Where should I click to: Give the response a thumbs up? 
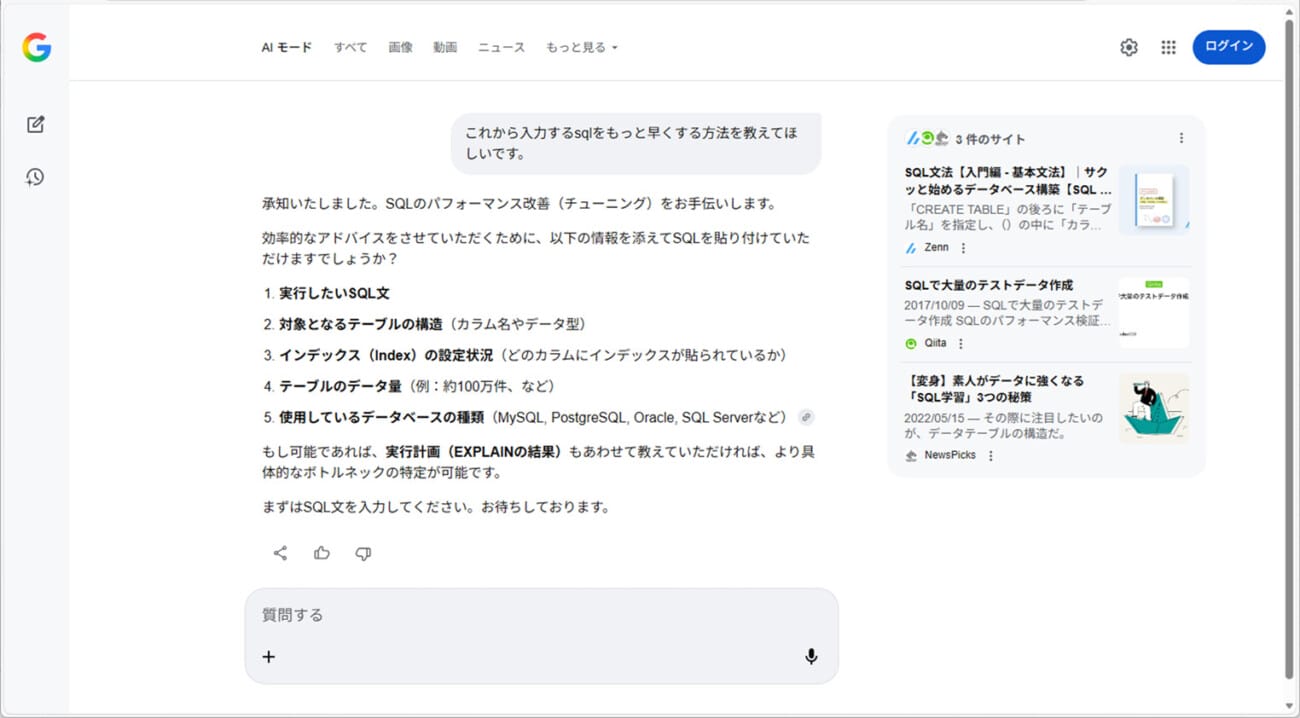coord(322,553)
